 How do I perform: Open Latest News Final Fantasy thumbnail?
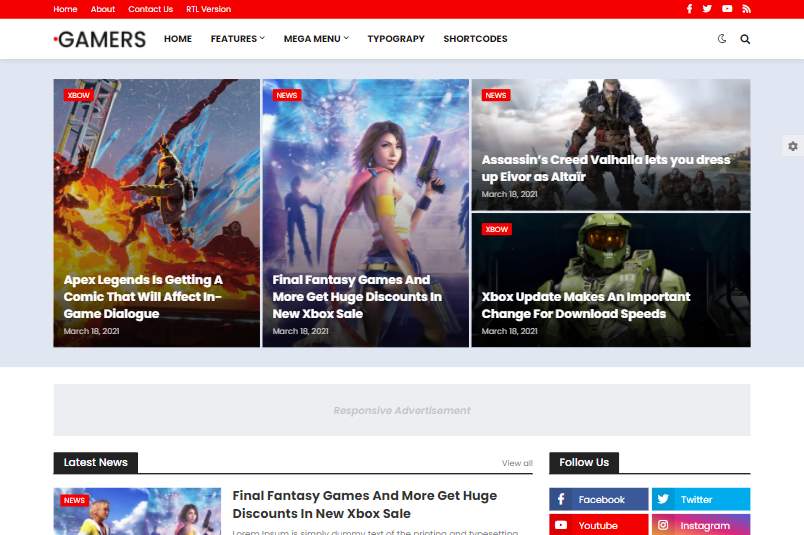(137, 511)
